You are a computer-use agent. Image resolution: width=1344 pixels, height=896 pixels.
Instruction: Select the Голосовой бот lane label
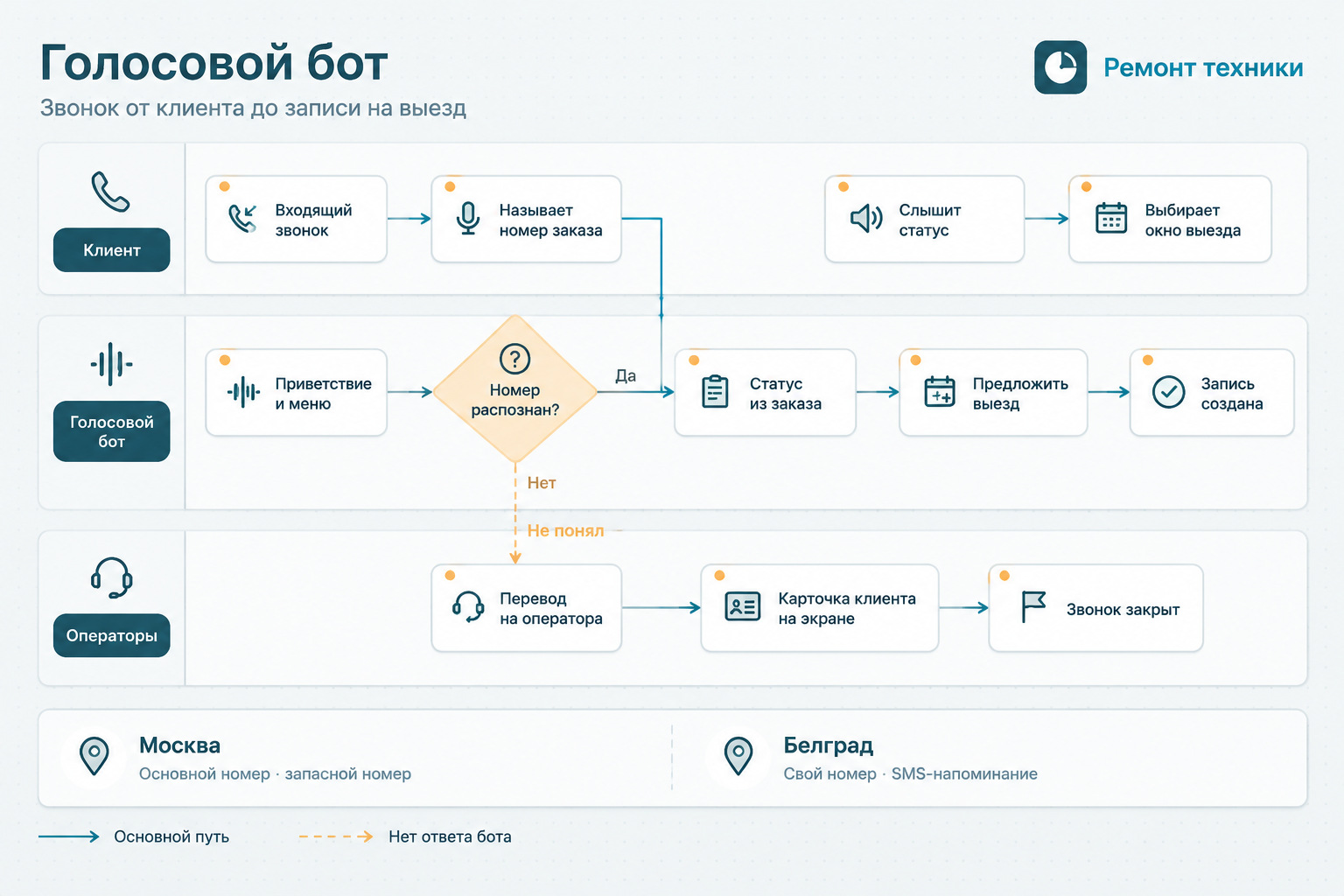click(112, 431)
